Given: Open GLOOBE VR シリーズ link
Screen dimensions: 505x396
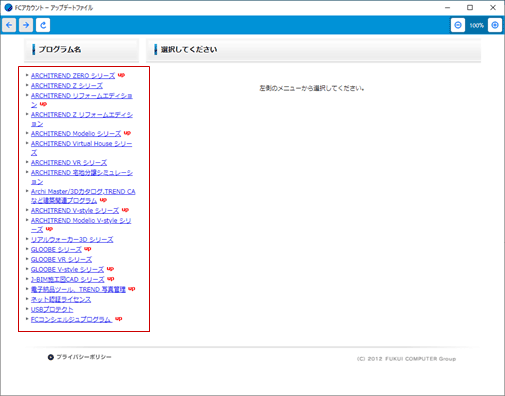Looking at the screenshot, I should pos(61,260).
